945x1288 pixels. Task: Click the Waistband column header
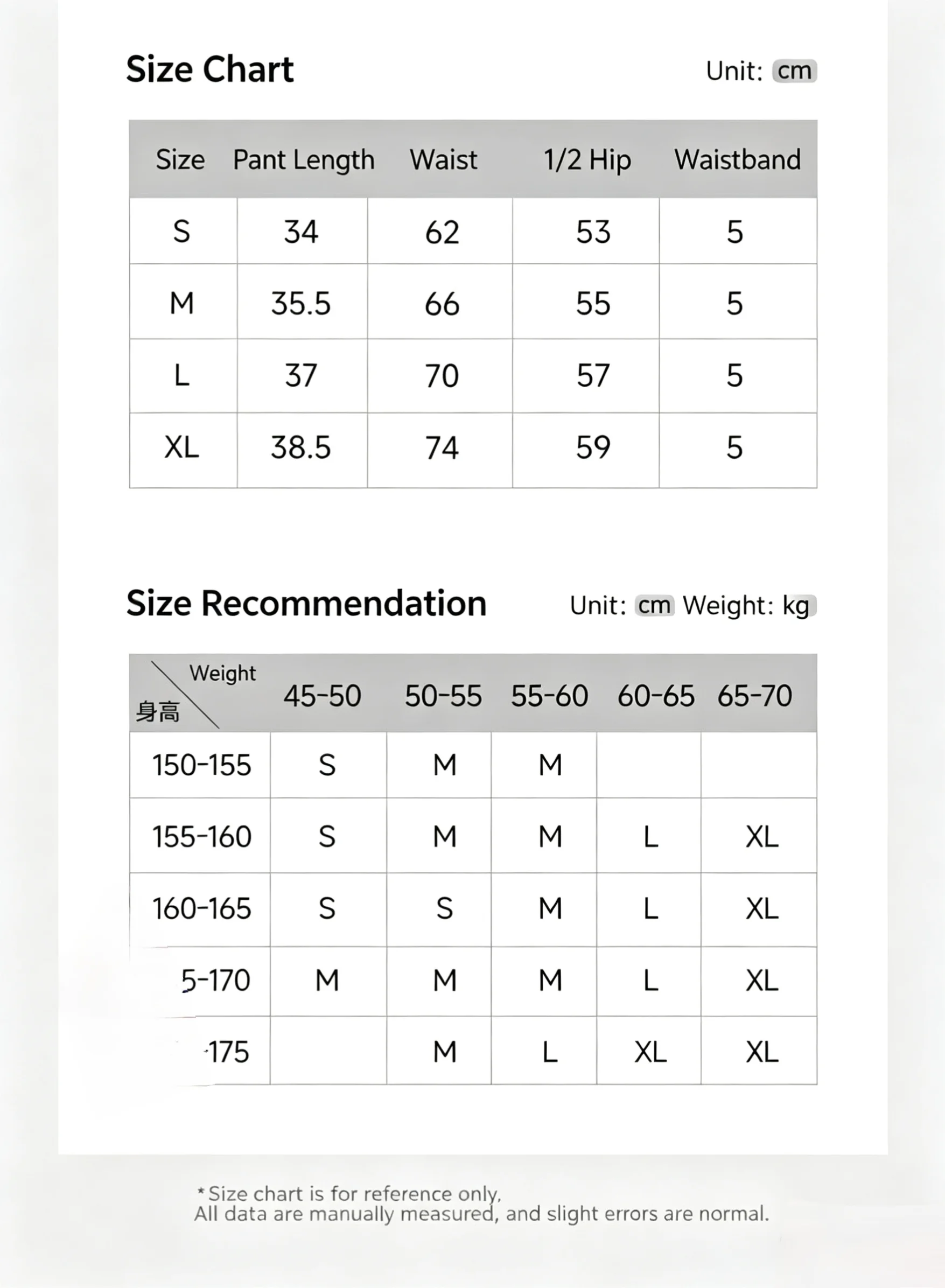(x=737, y=159)
